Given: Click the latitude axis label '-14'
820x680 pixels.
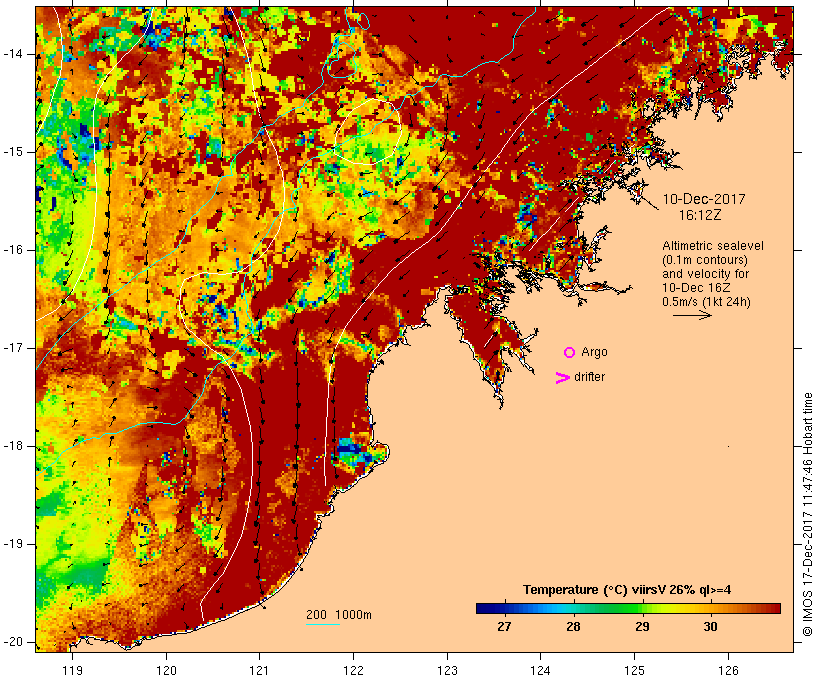Looking at the screenshot, I should [x=13, y=54].
